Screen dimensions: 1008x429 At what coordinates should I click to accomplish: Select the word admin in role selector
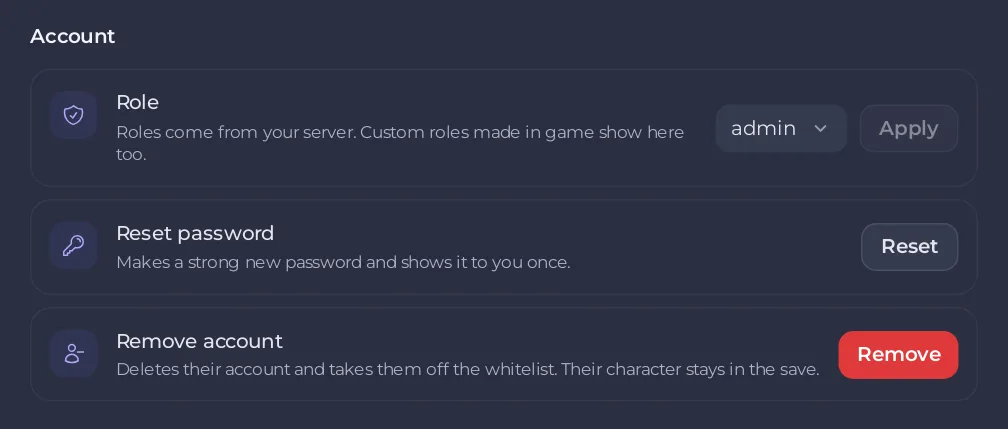(x=764, y=129)
